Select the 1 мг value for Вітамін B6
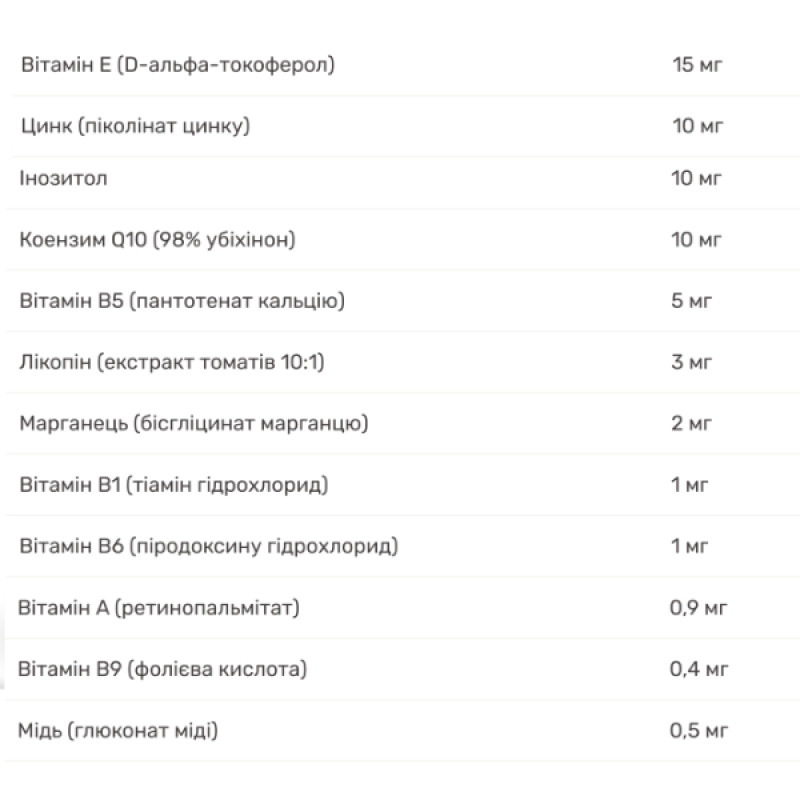800x800 pixels. 689,546
